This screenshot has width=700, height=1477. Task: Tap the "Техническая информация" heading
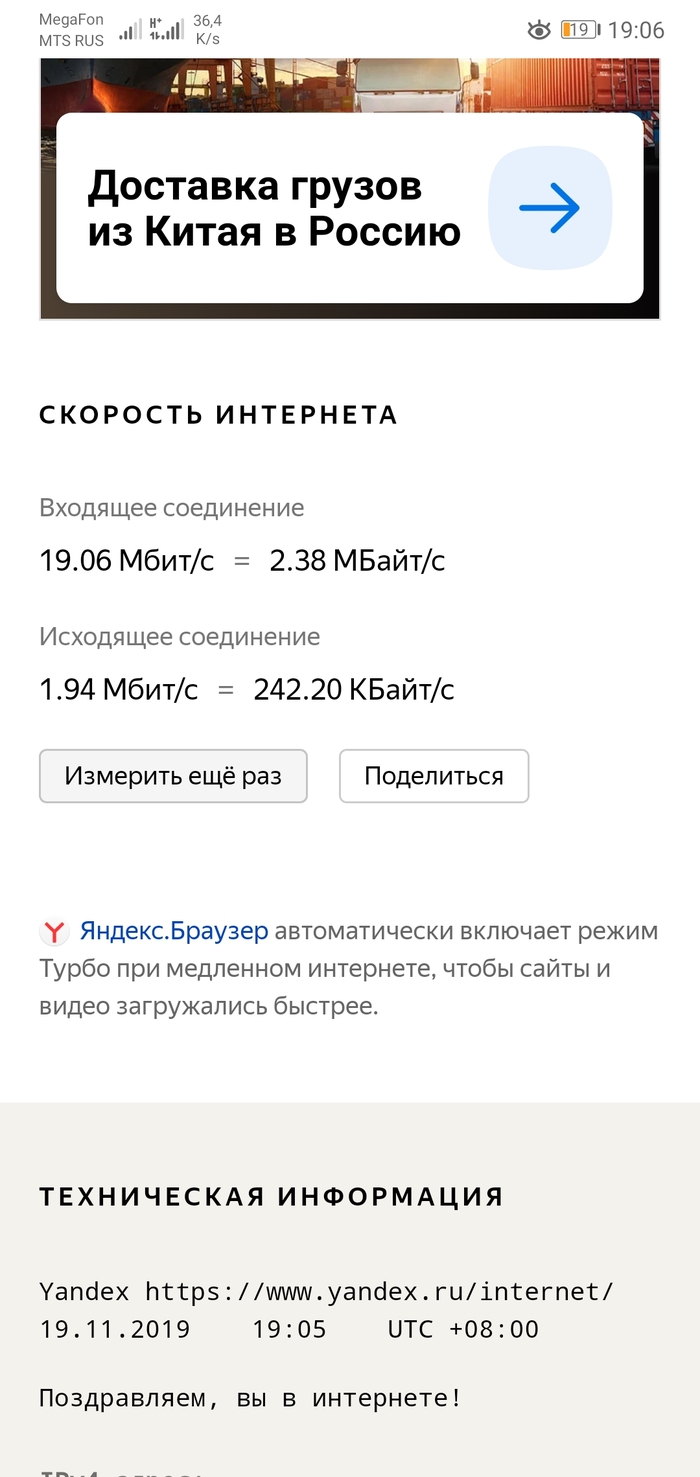(x=270, y=1196)
